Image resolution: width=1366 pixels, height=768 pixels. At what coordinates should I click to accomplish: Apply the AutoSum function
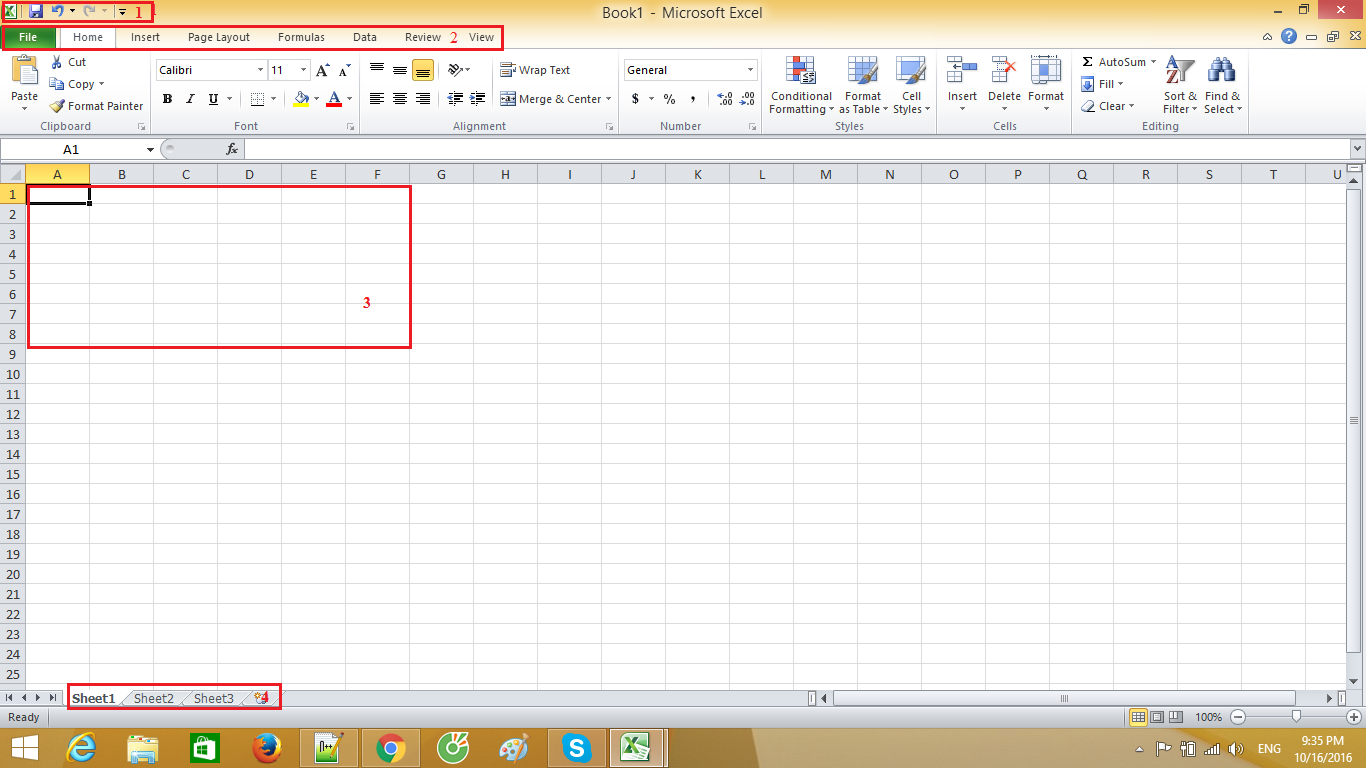pos(1113,61)
